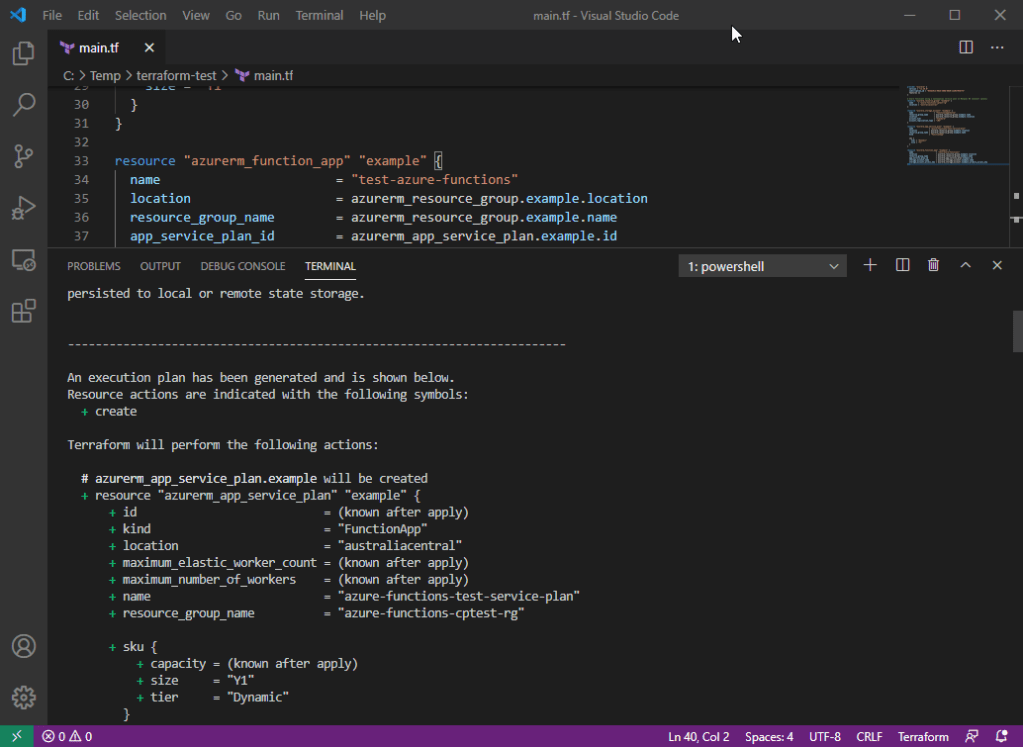This screenshot has width=1023, height=747.
Task: Click the CRLF line ending indicator
Action: click(x=869, y=737)
